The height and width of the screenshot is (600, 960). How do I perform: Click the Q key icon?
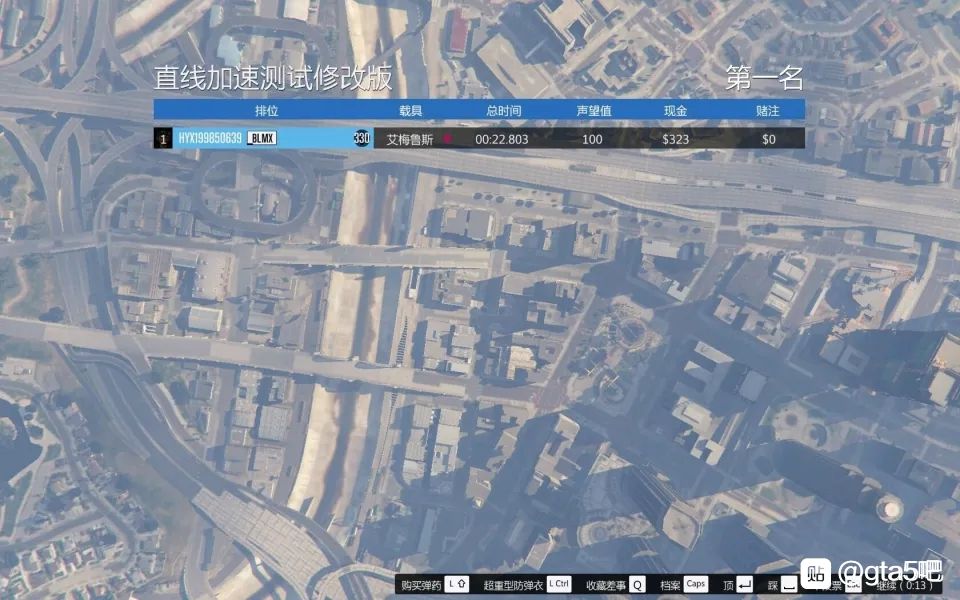click(637, 585)
